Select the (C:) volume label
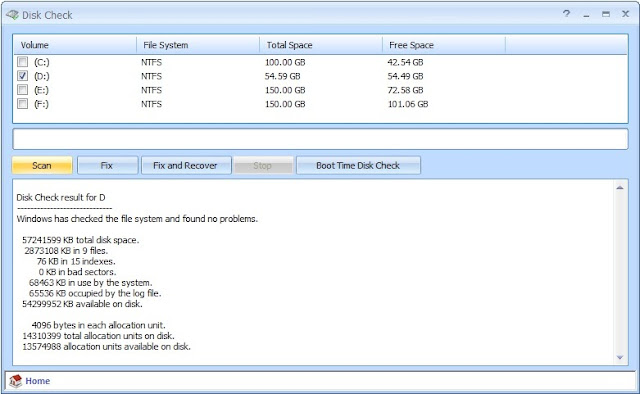The image size is (640, 394). (42, 62)
